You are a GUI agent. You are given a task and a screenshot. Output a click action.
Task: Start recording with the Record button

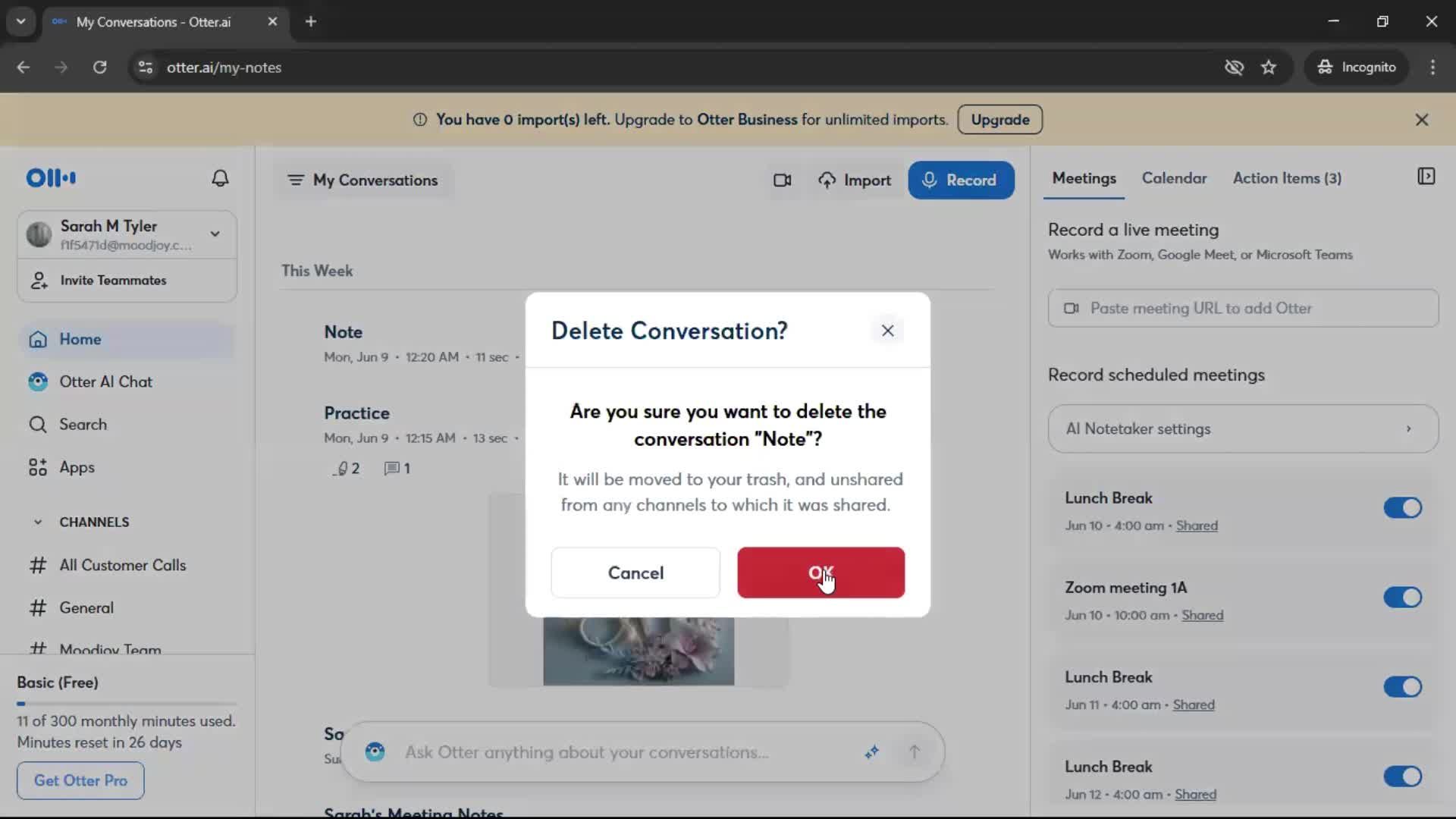pyautogui.click(x=961, y=180)
